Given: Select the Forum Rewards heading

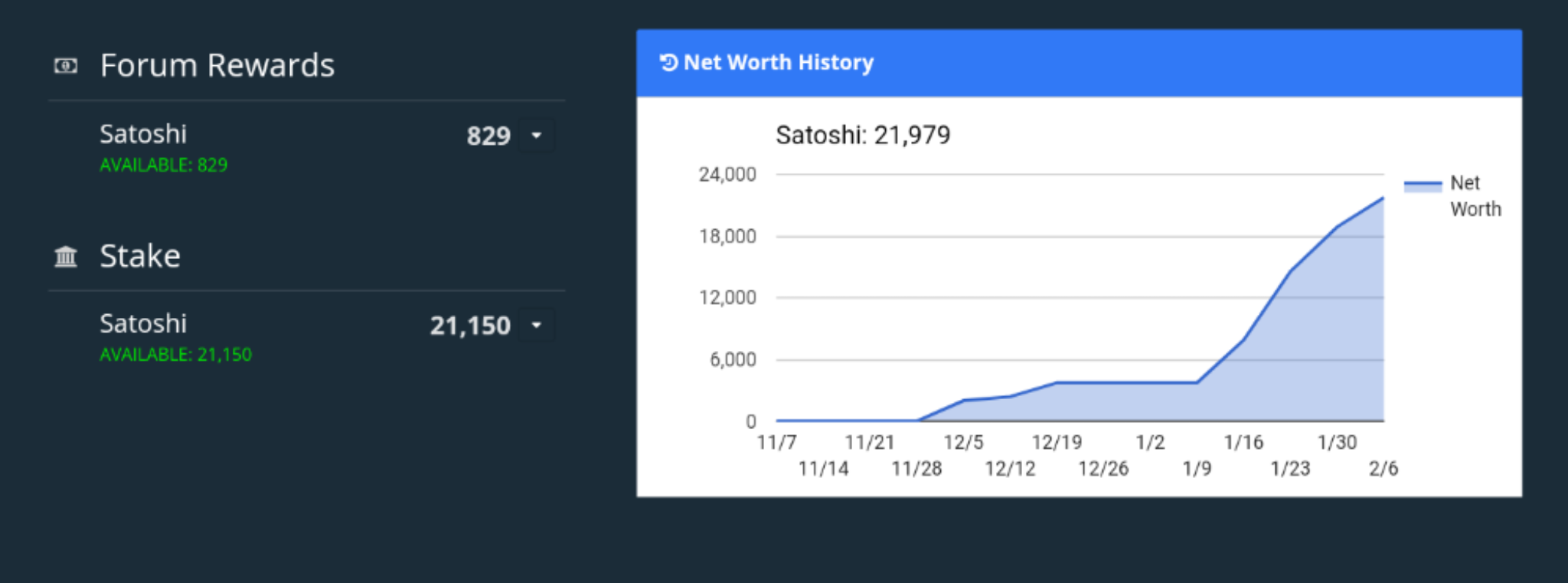Looking at the screenshot, I should tap(217, 66).
